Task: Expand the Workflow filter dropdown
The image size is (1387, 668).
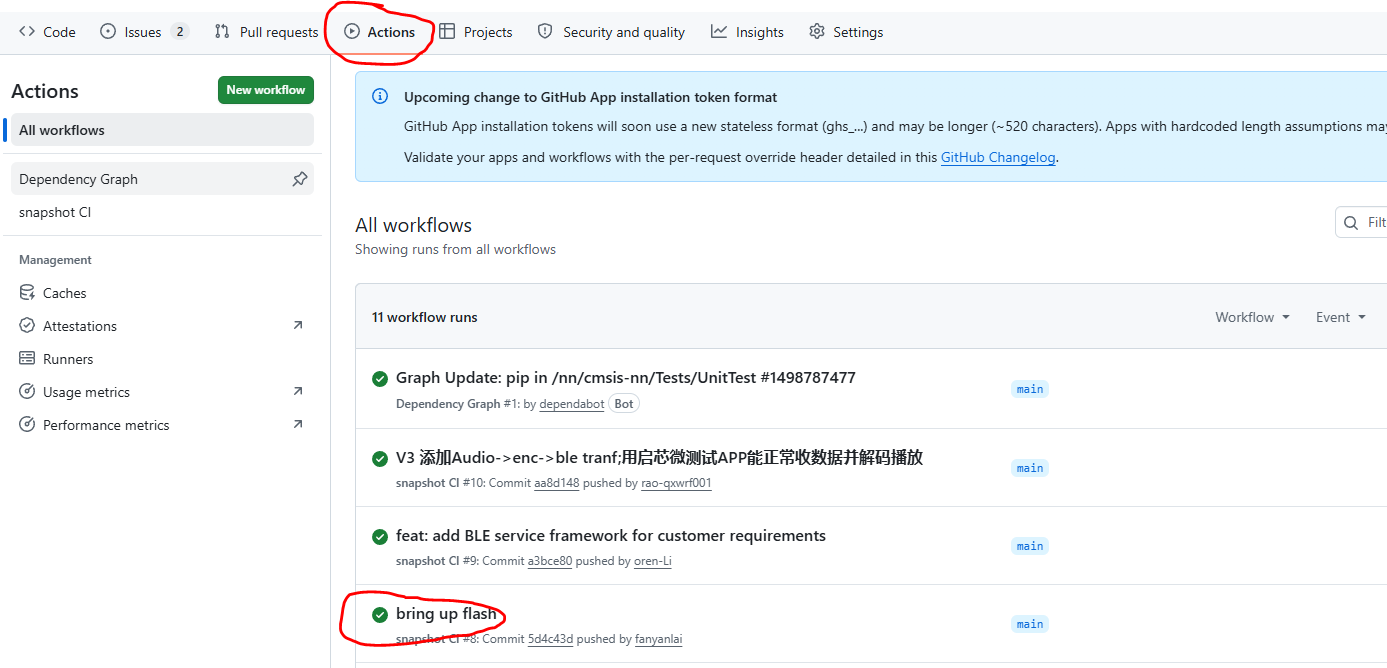Action: [x=1252, y=317]
